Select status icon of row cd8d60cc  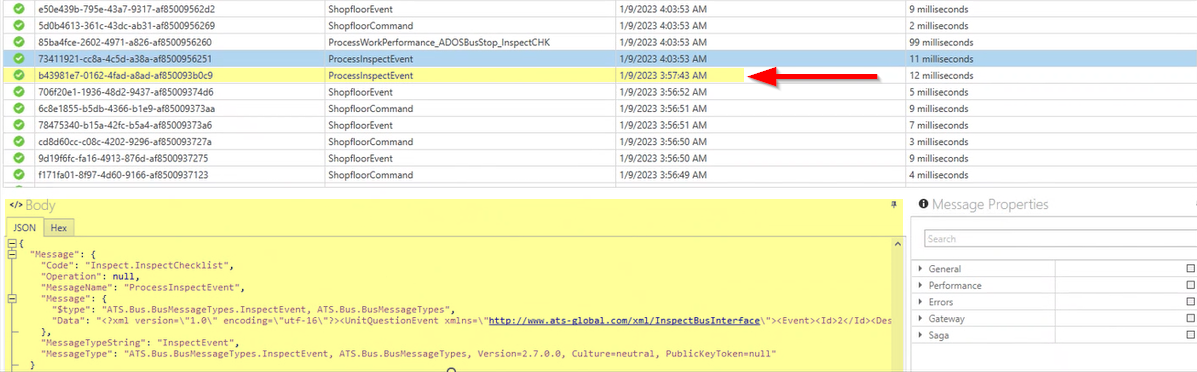click(x=19, y=141)
